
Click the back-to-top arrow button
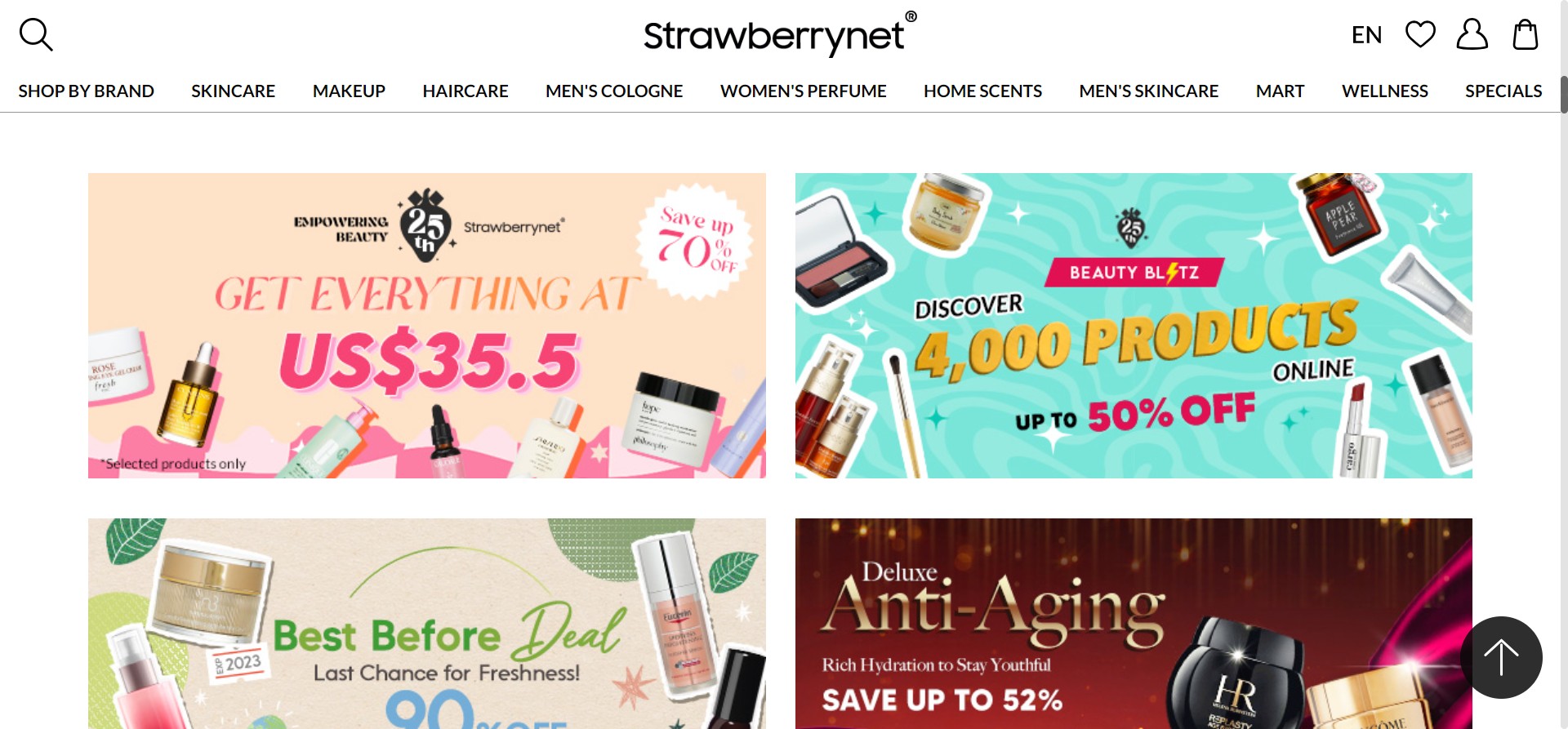tap(1501, 657)
